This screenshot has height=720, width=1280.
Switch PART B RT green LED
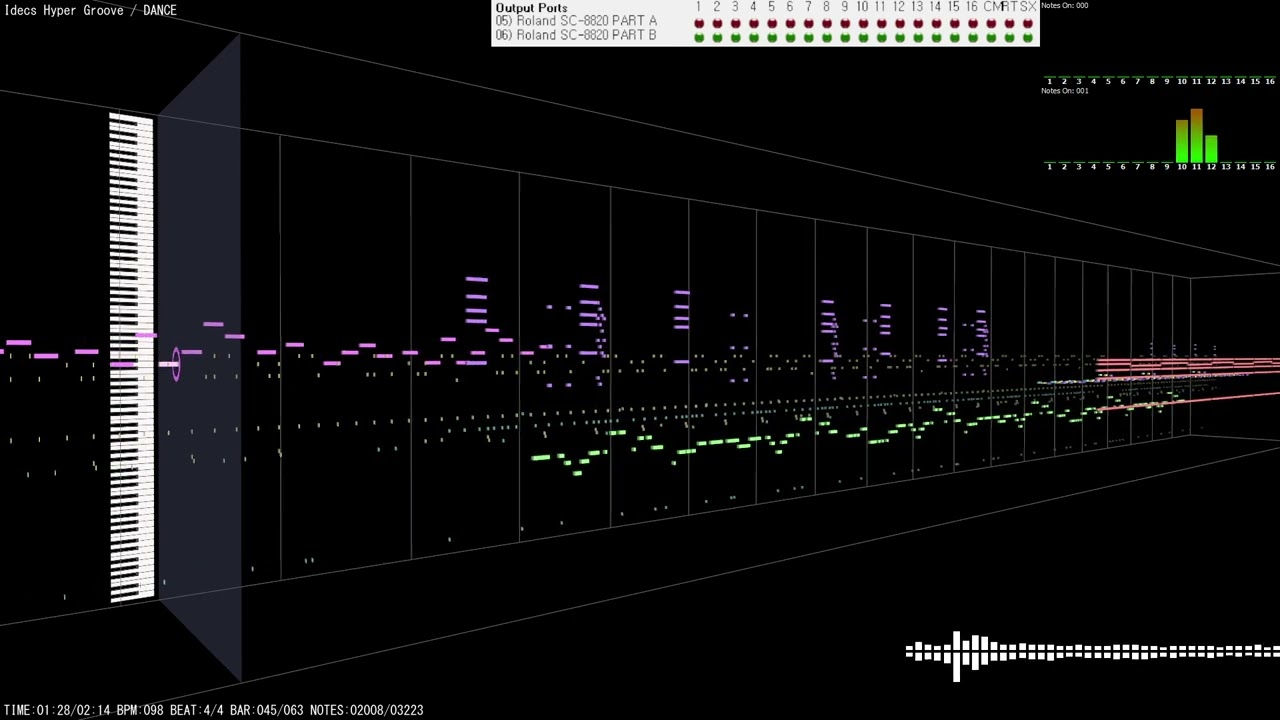point(1009,37)
